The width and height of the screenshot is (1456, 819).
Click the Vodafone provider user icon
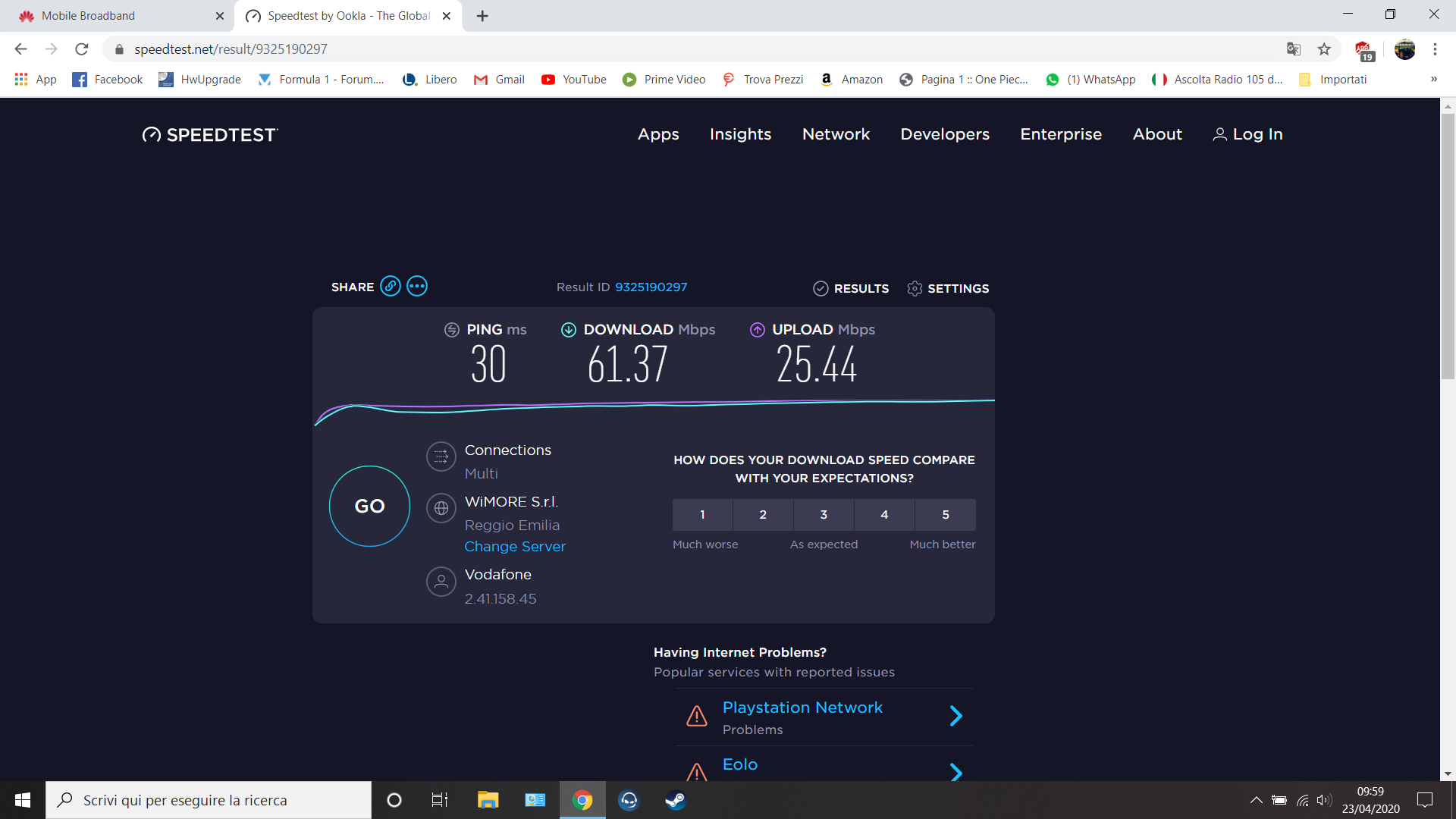[441, 582]
